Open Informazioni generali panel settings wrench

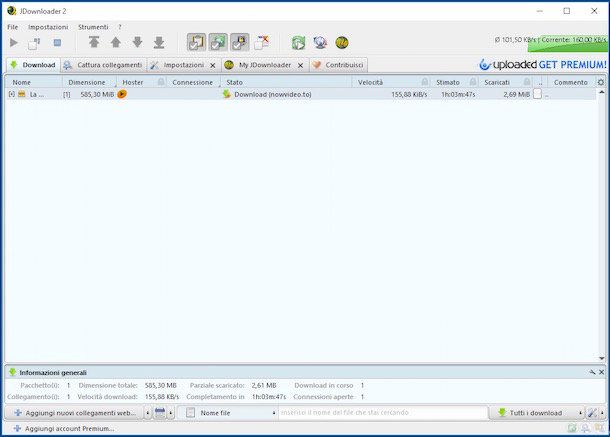pos(592,372)
